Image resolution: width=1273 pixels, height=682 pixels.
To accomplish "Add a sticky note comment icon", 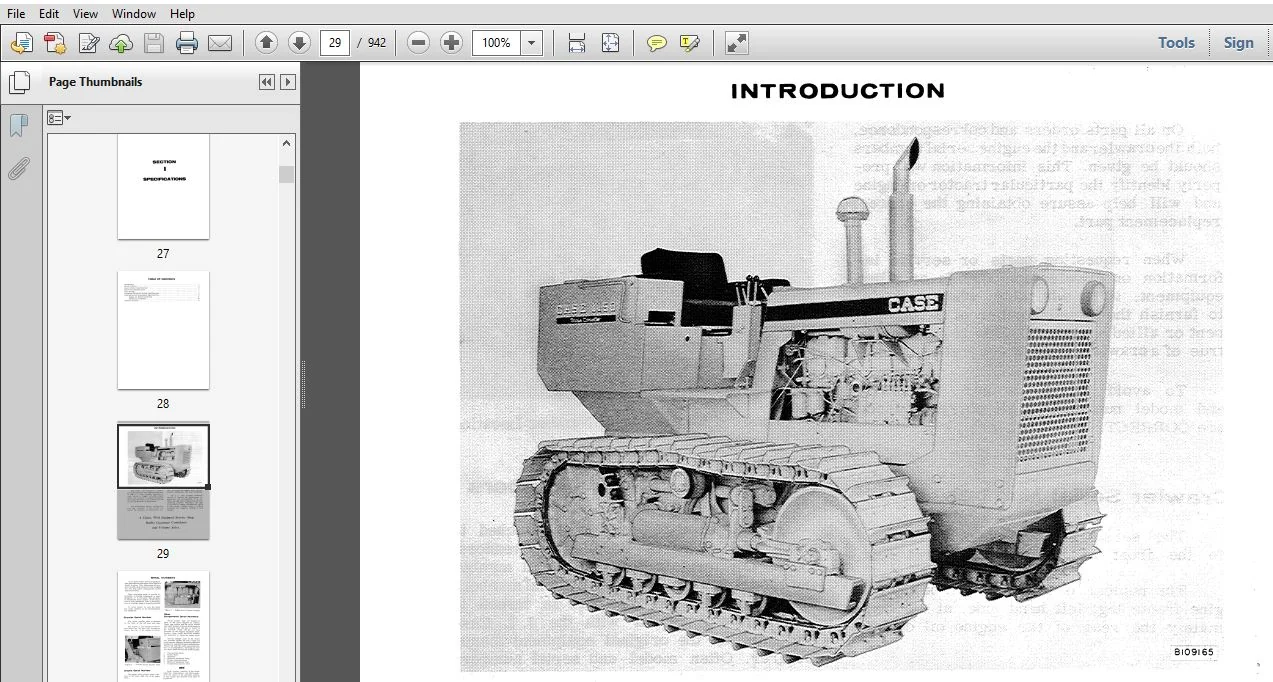I will point(657,43).
